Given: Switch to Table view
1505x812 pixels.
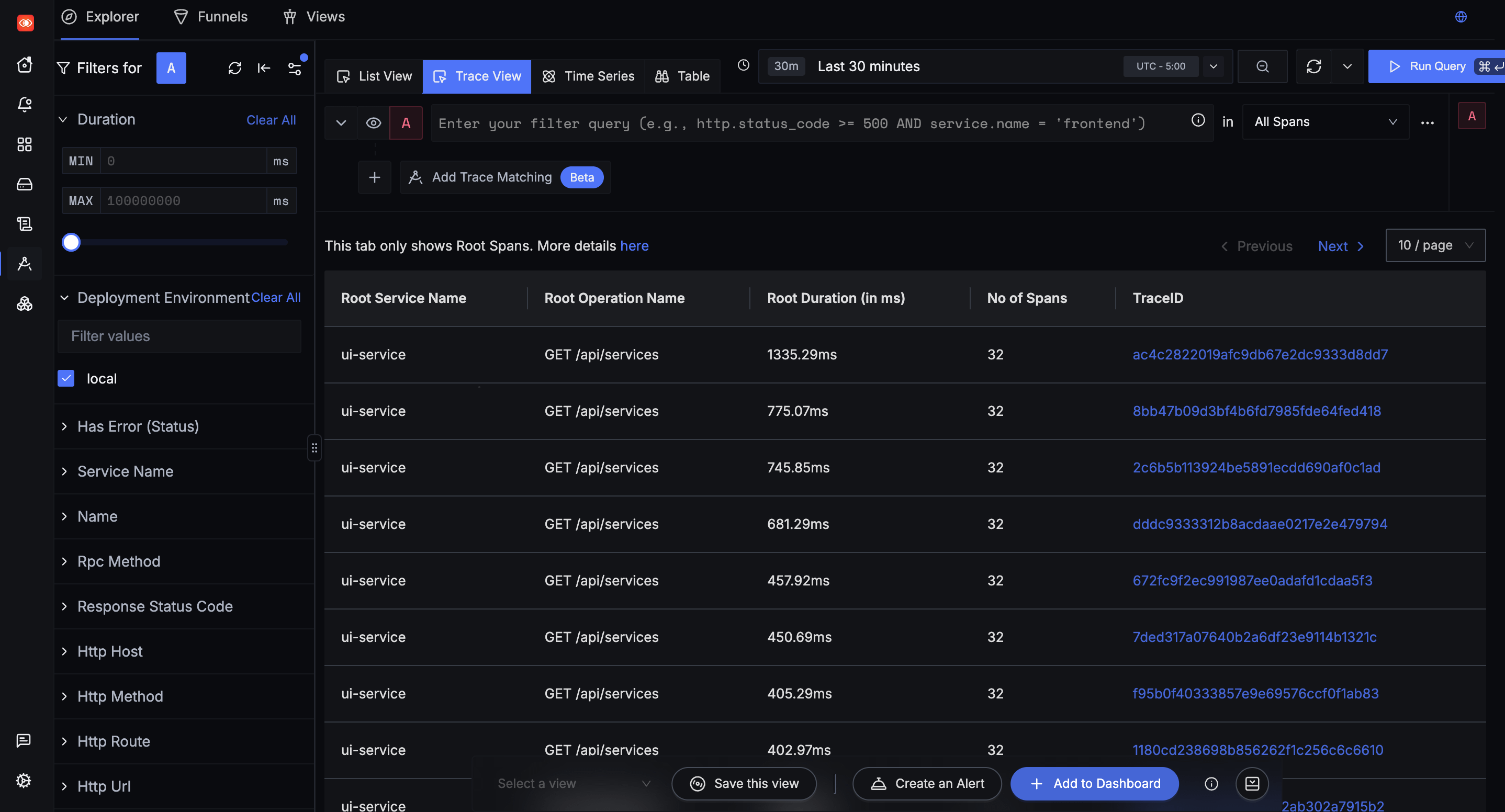Looking at the screenshot, I should (682, 76).
